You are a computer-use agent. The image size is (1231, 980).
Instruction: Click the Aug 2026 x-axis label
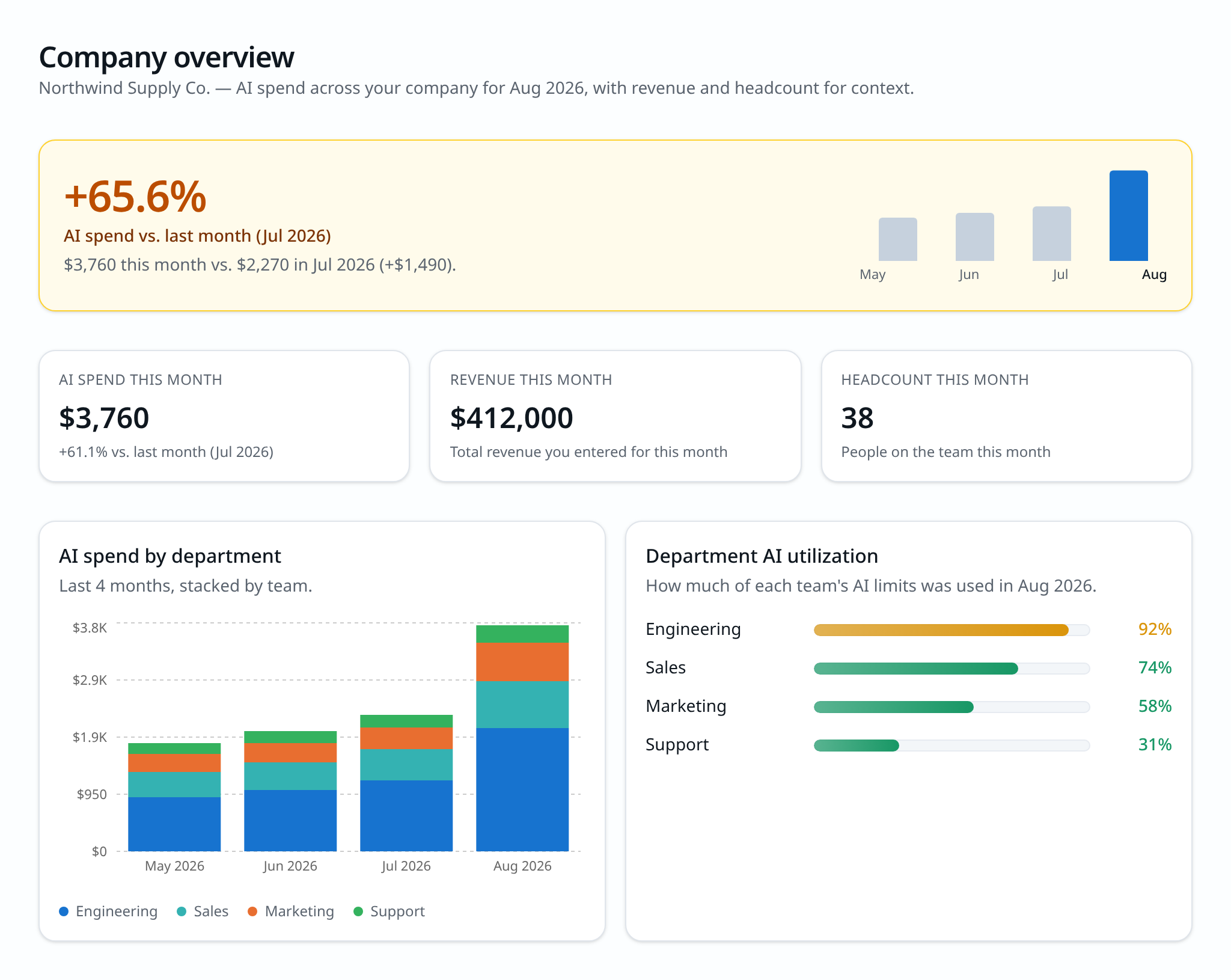pos(522,866)
